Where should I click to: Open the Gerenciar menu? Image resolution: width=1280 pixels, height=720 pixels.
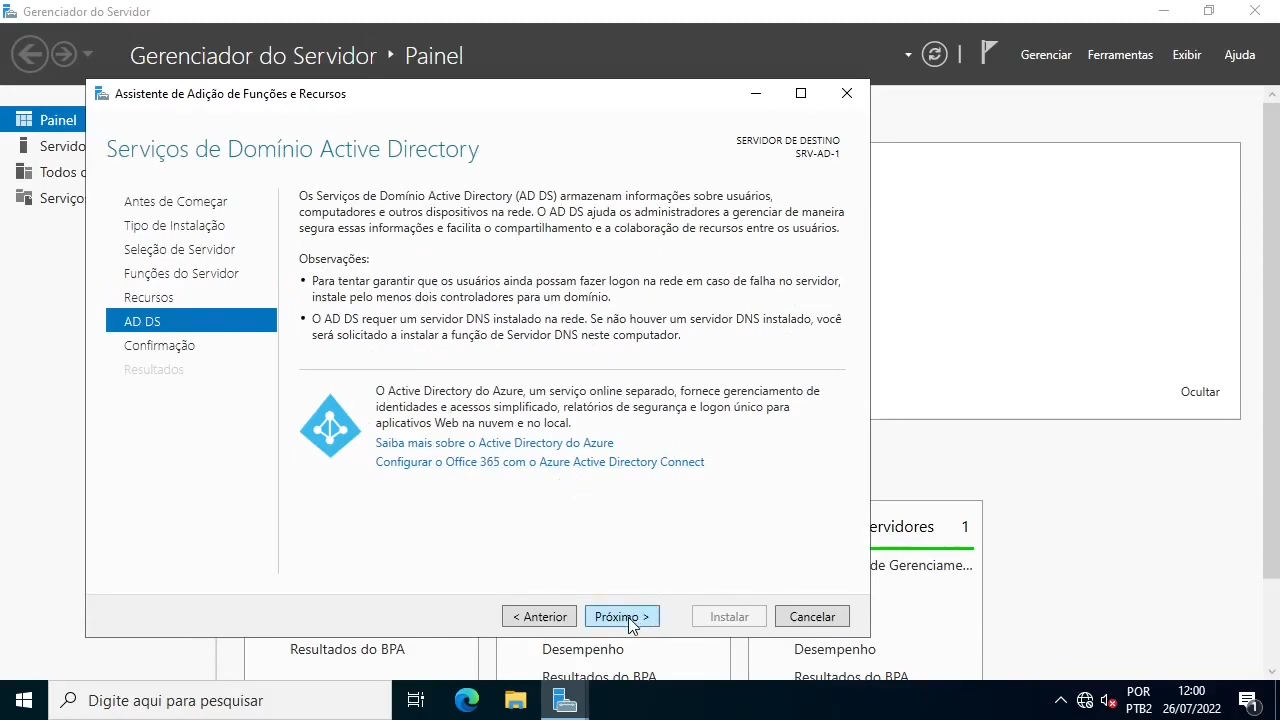tap(1046, 55)
